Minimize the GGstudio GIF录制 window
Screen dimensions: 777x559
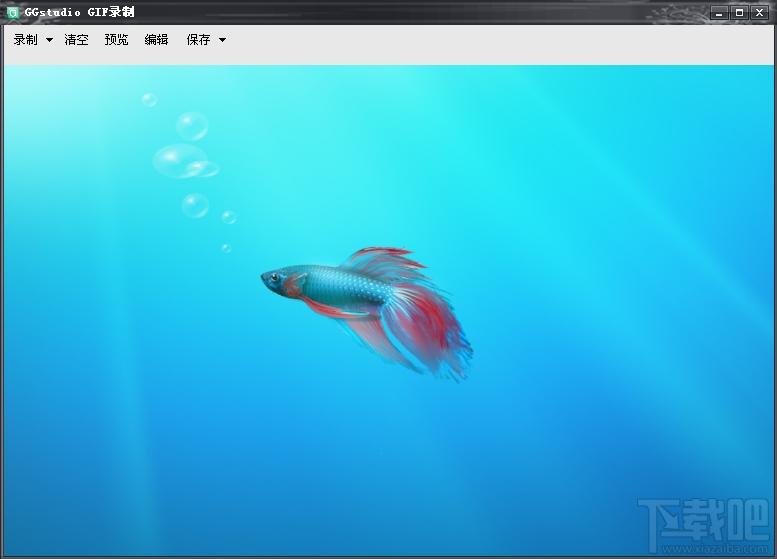coord(719,13)
